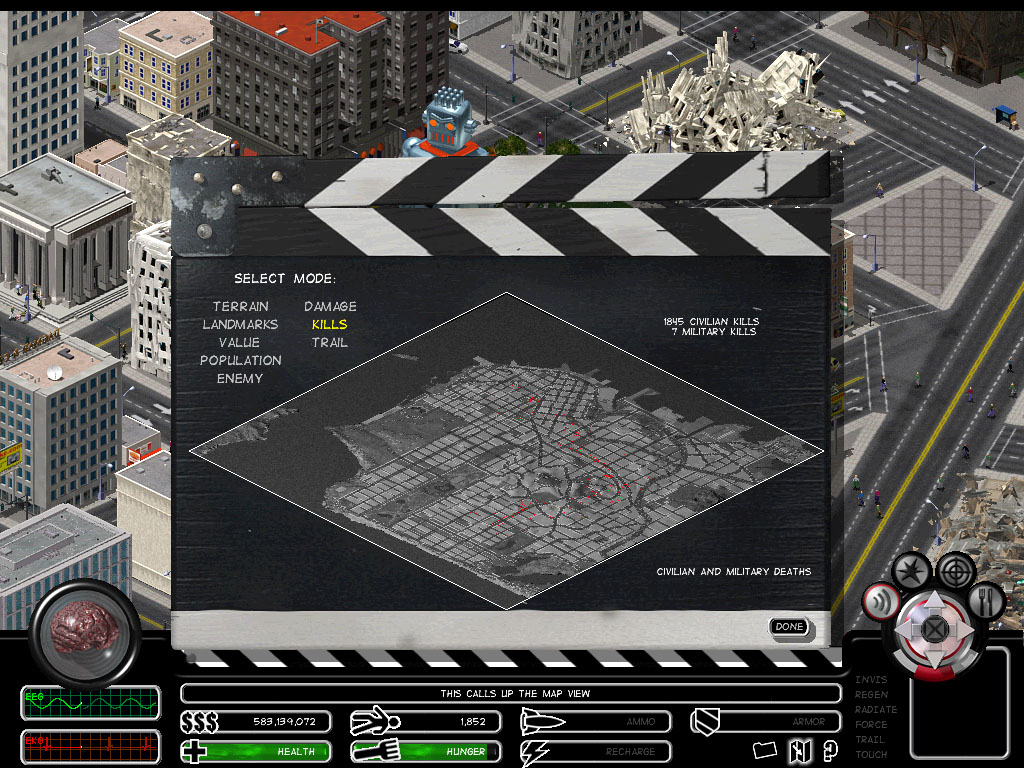Viewport: 1024px width, 768px height.
Task: Click the red EKG monitor display
Action: 91,746
